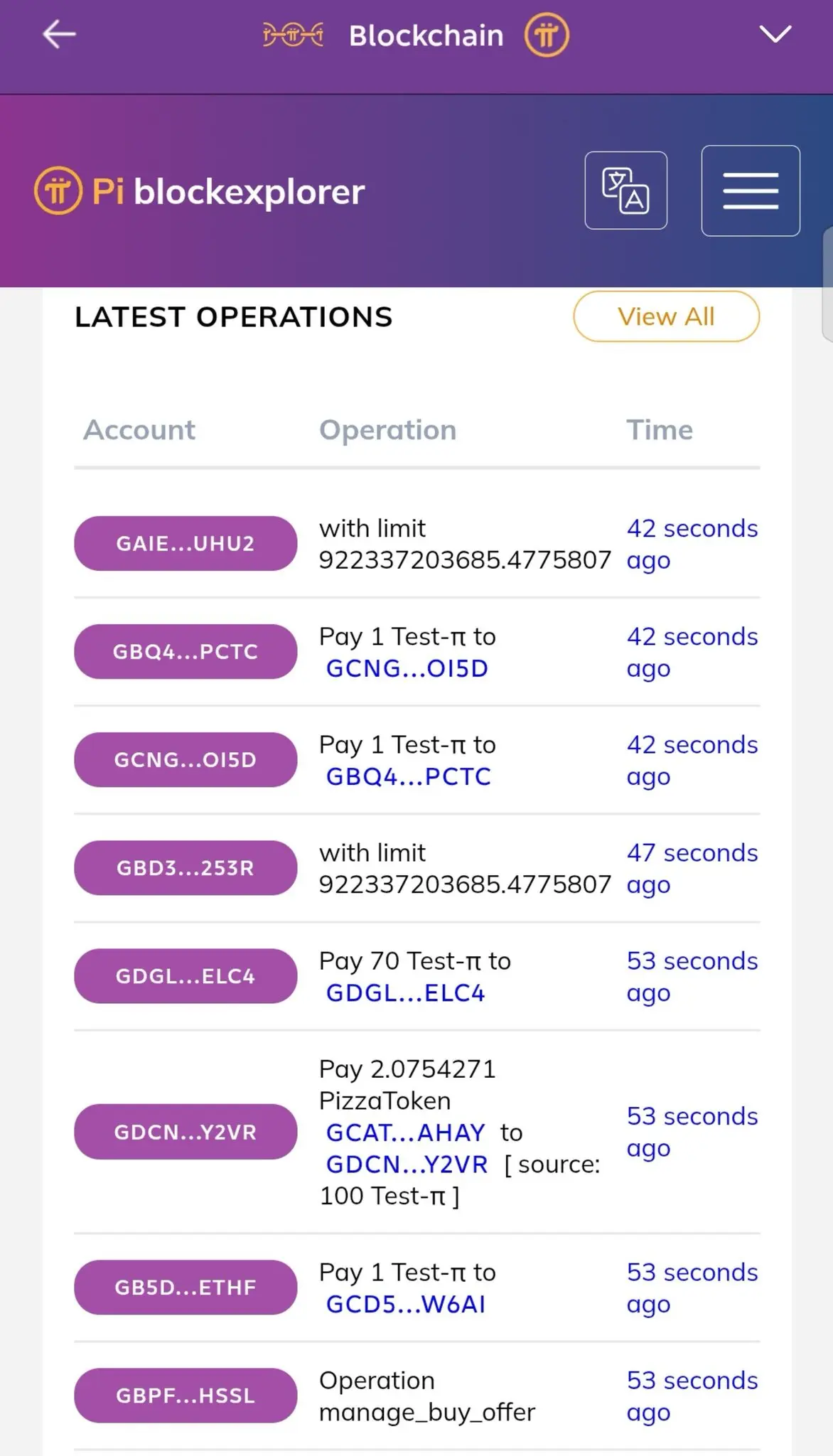This screenshot has width=833, height=1456.
Task: Expand the top-right chevron dropdown
Action: click(x=775, y=33)
